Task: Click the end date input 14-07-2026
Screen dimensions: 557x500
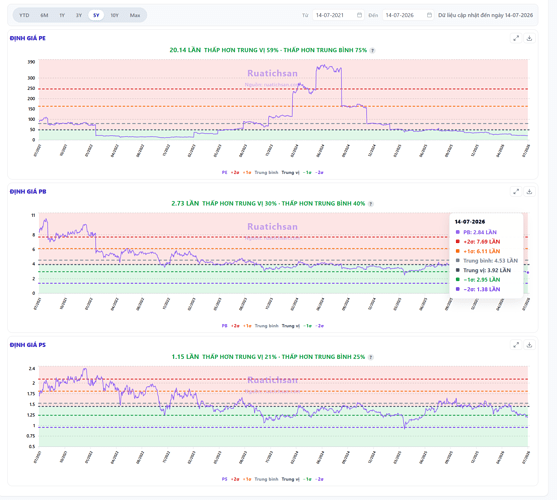Action: point(408,15)
